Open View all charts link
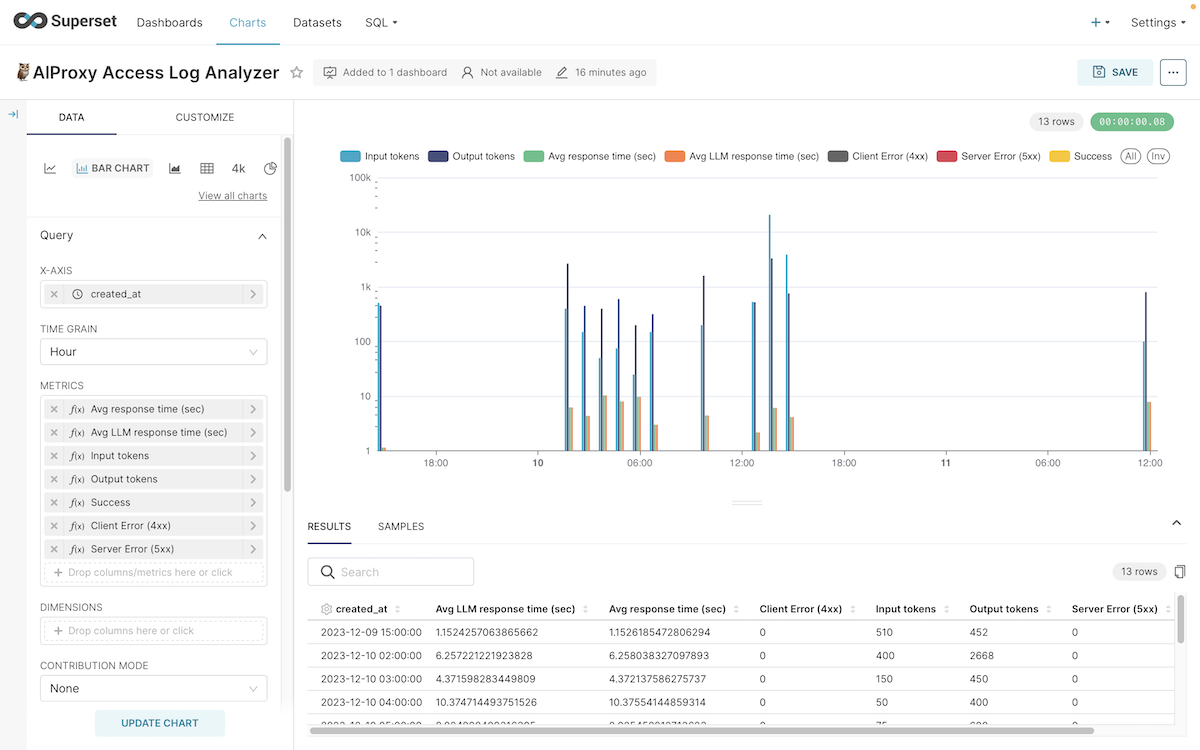 point(232,195)
